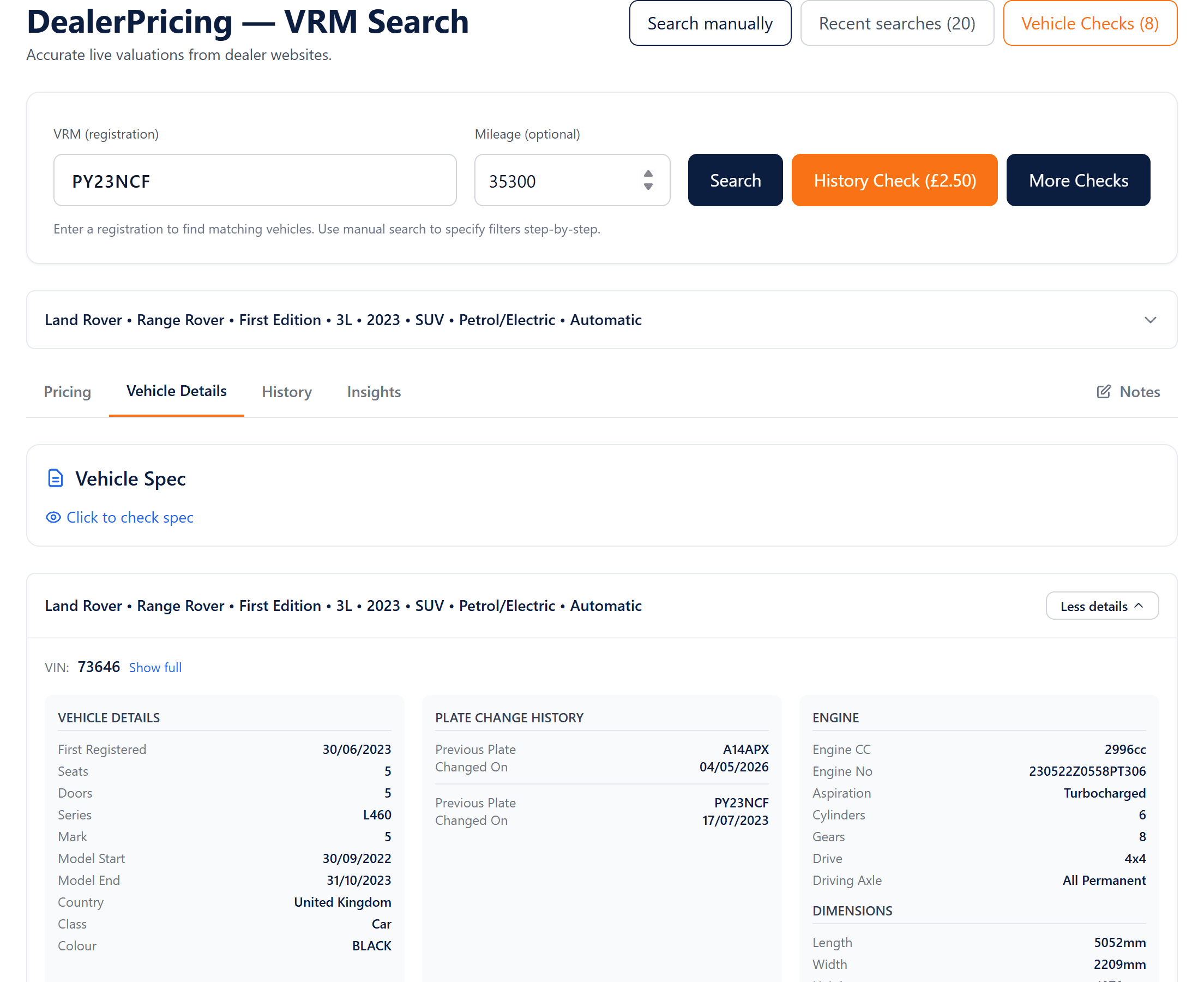The image size is (1204, 982).
Task: Click the Class value Car
Action: click(382, 924)
